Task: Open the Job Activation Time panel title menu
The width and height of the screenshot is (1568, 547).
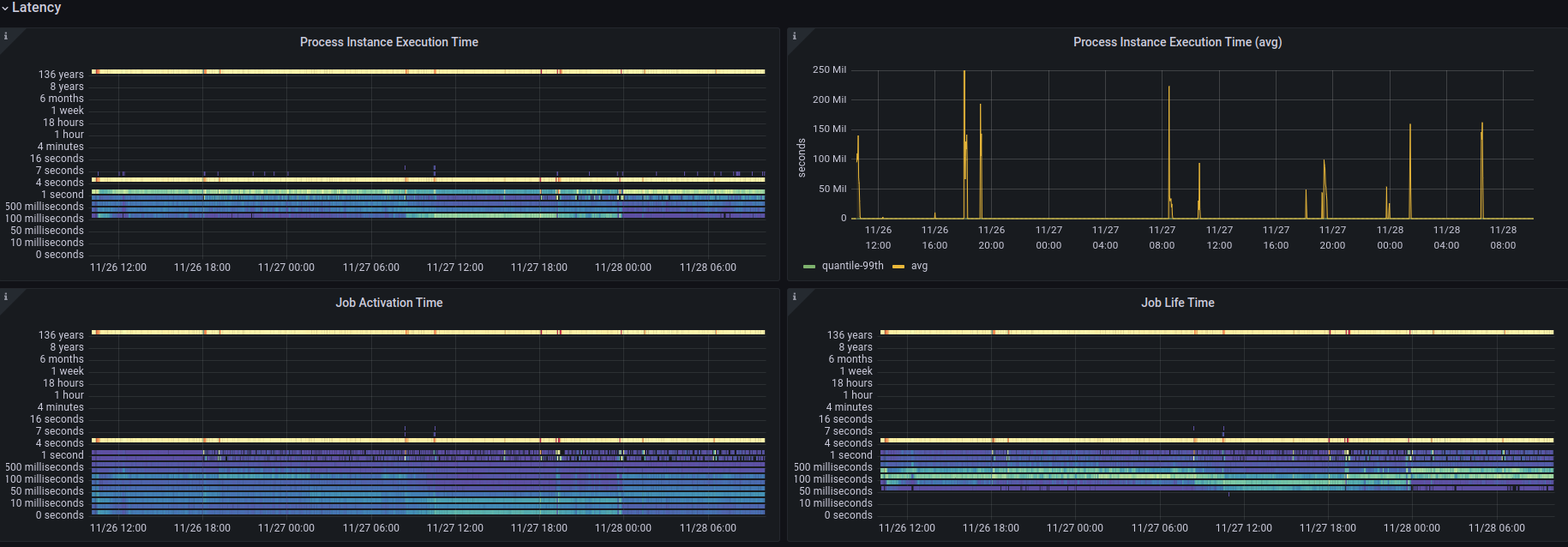Action: [389, 303]
